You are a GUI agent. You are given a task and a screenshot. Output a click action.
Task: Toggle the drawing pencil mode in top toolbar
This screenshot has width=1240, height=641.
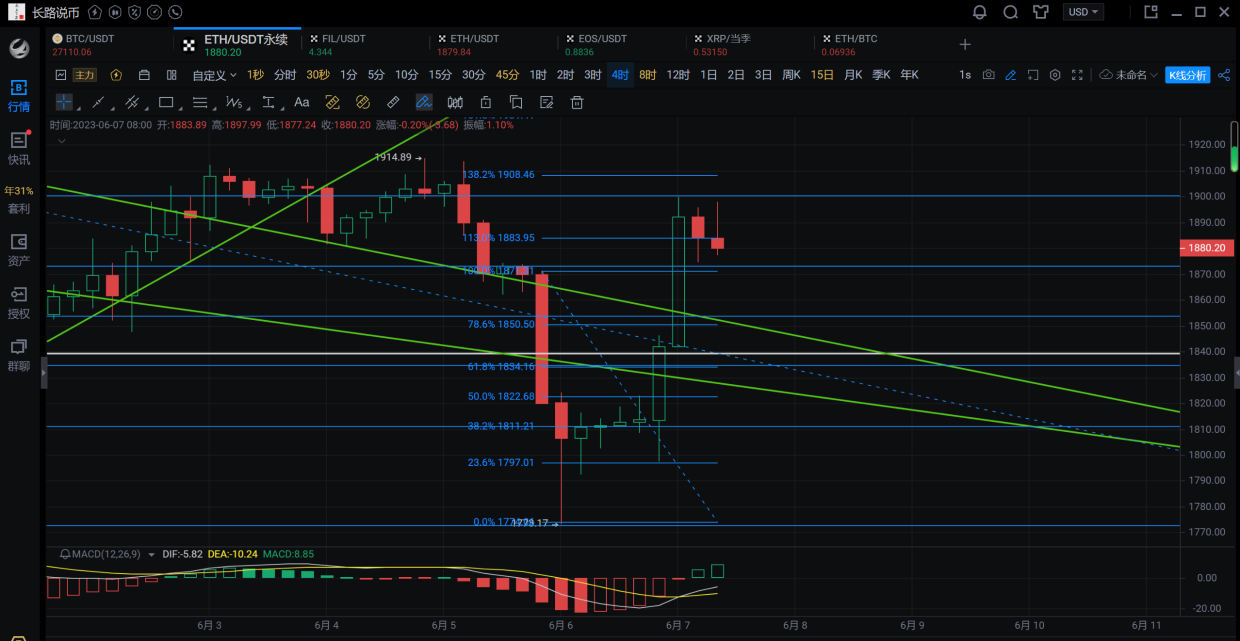[1011, 75]
